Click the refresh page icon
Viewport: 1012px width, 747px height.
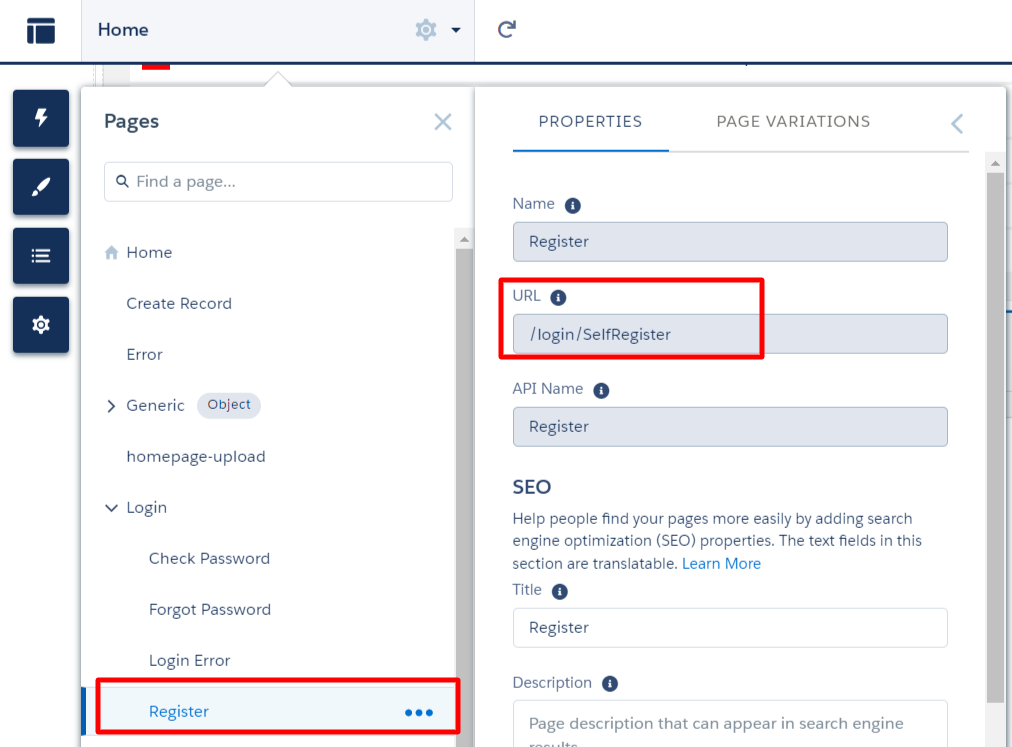(x=507, y=30)
